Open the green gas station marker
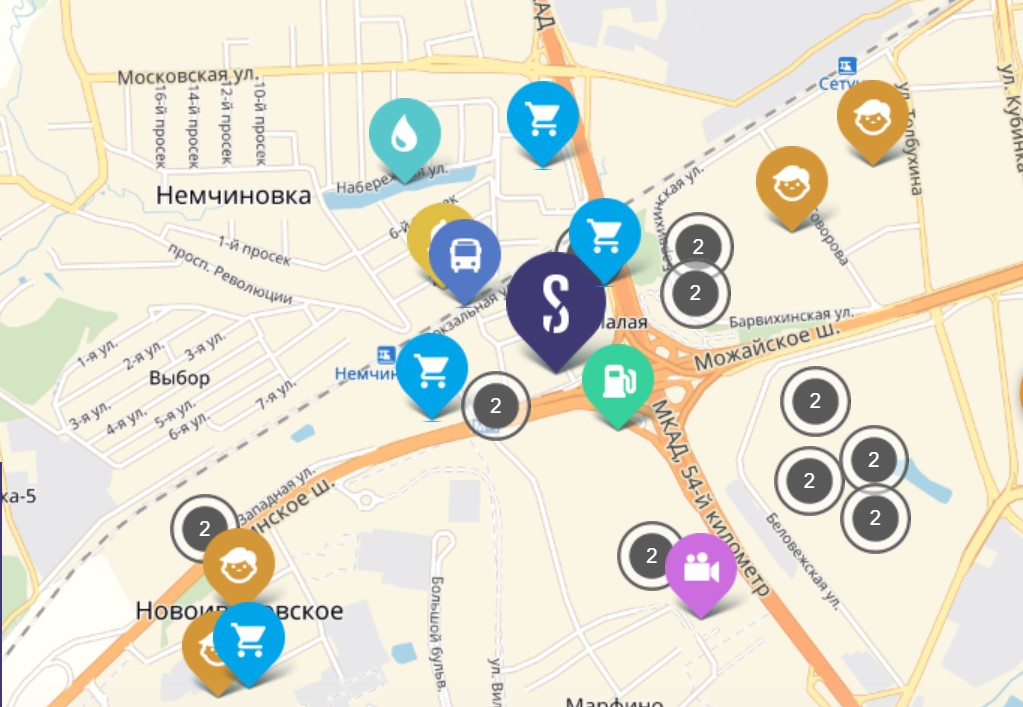 (x=617, y=384)
